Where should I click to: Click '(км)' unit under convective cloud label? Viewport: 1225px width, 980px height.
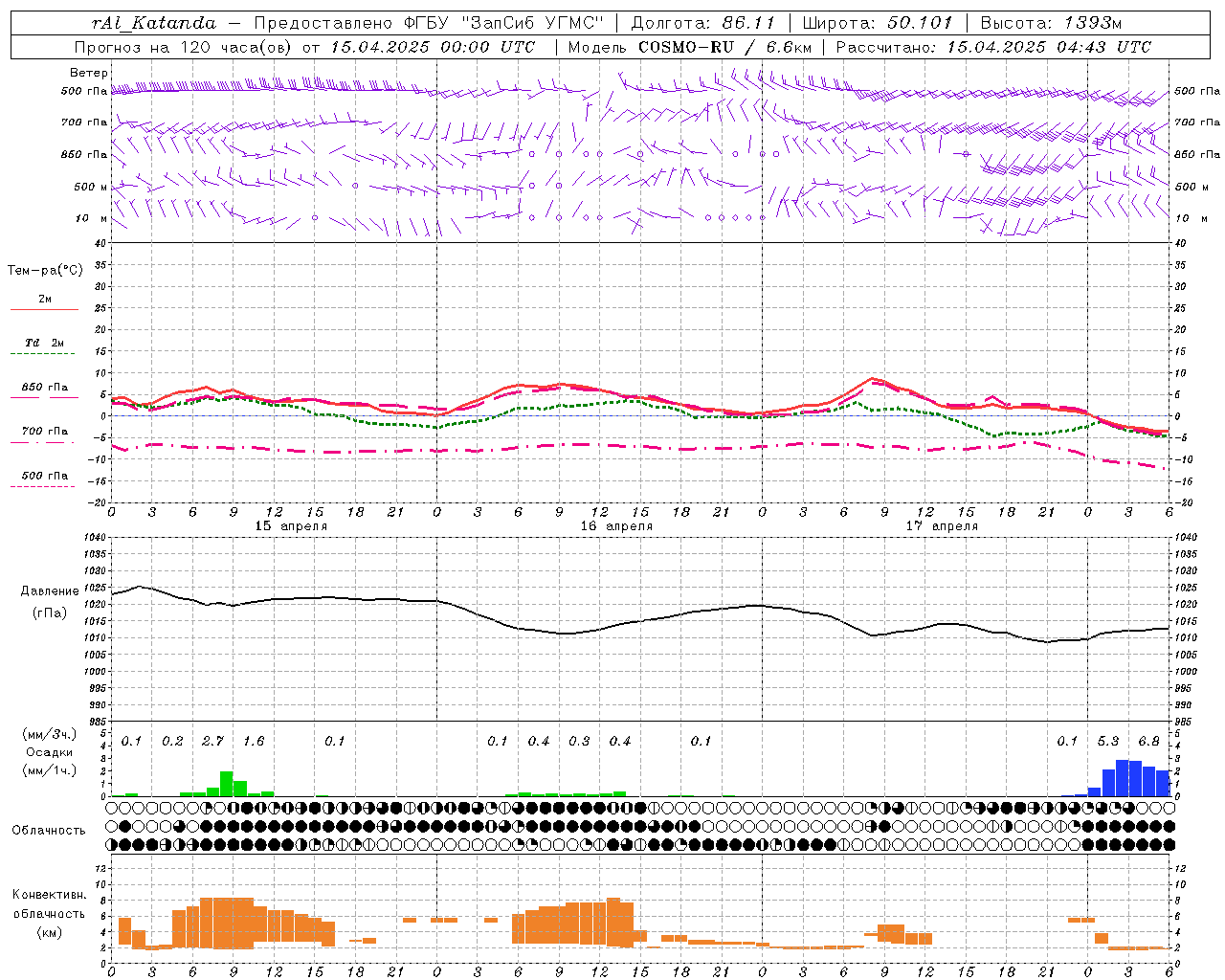pyautogui.click(x=50, y=933)
